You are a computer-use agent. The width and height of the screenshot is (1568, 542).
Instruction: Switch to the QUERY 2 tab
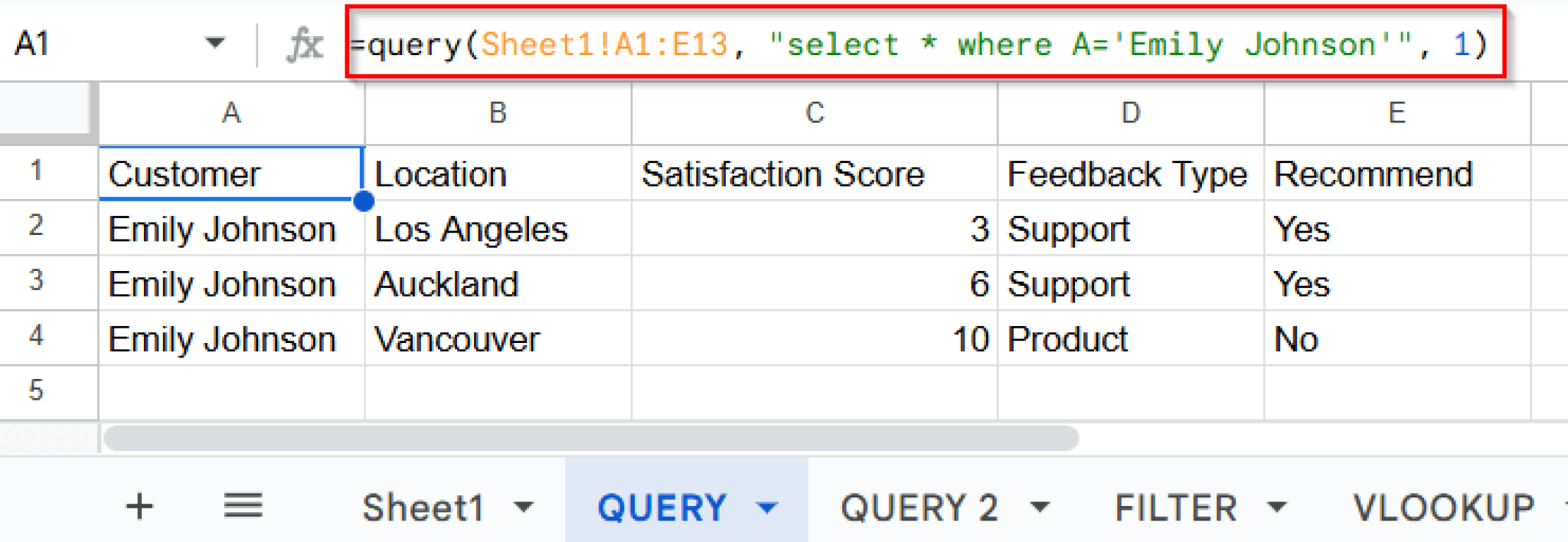[919, 508]
